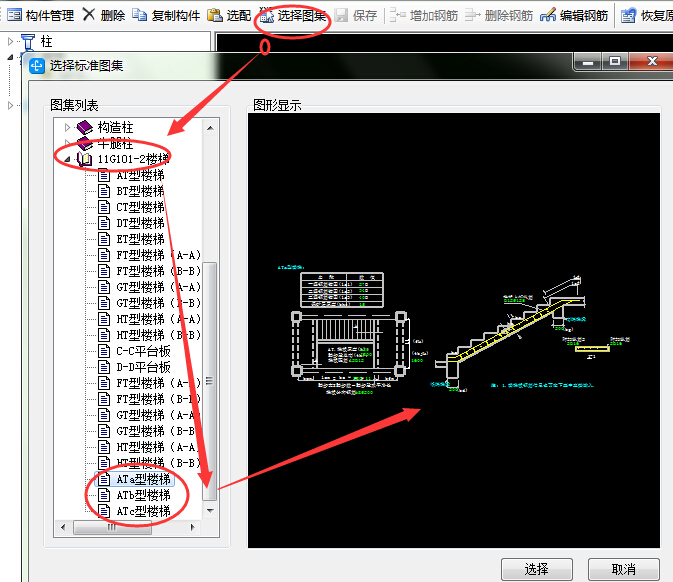673x582 pixels.
Task: Click the 选配 toolbar icon
Action: (x=215, y=15)
